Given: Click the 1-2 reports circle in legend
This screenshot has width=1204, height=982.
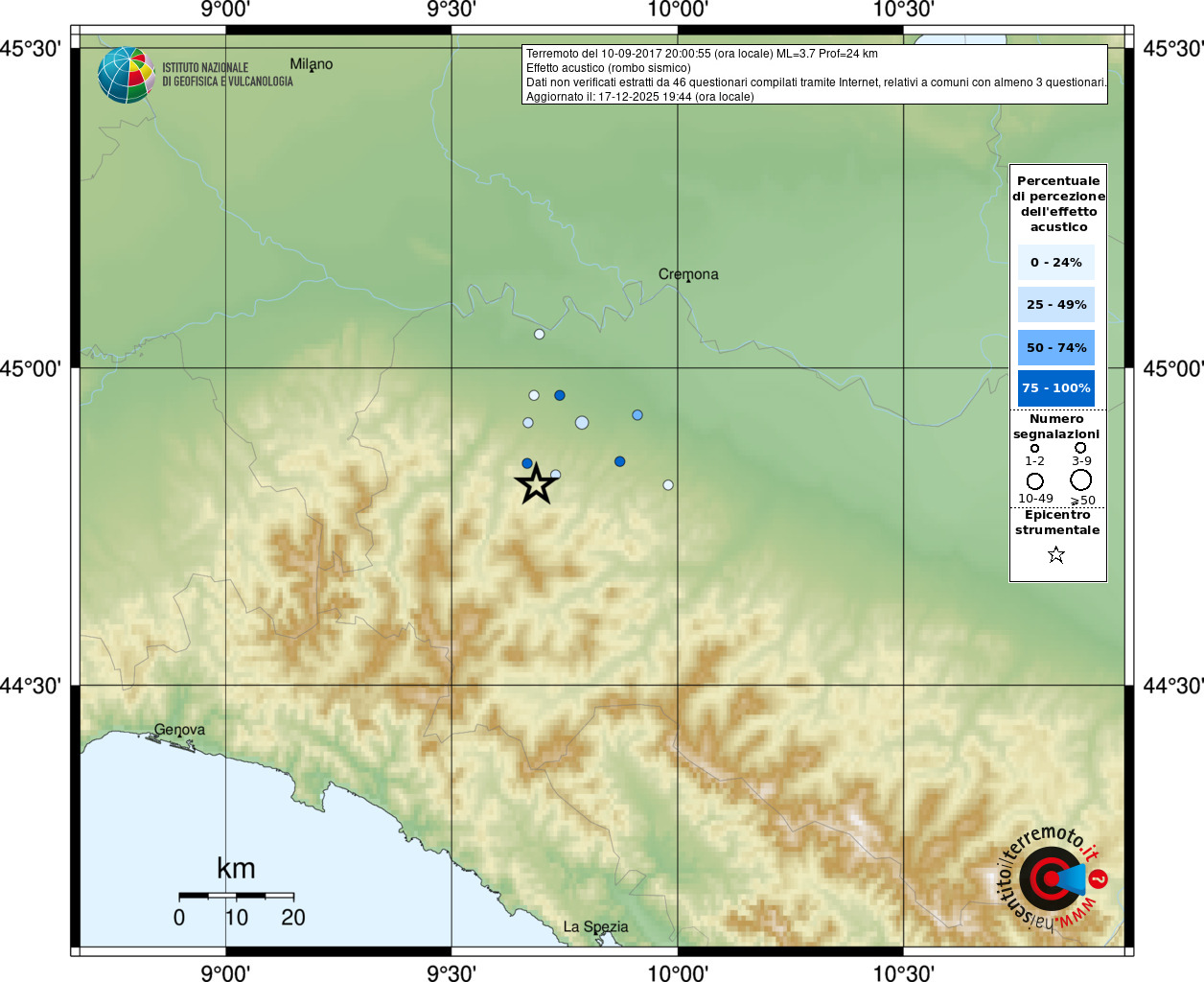Looking at the screenshot, I should click(x=1034, y=448).
